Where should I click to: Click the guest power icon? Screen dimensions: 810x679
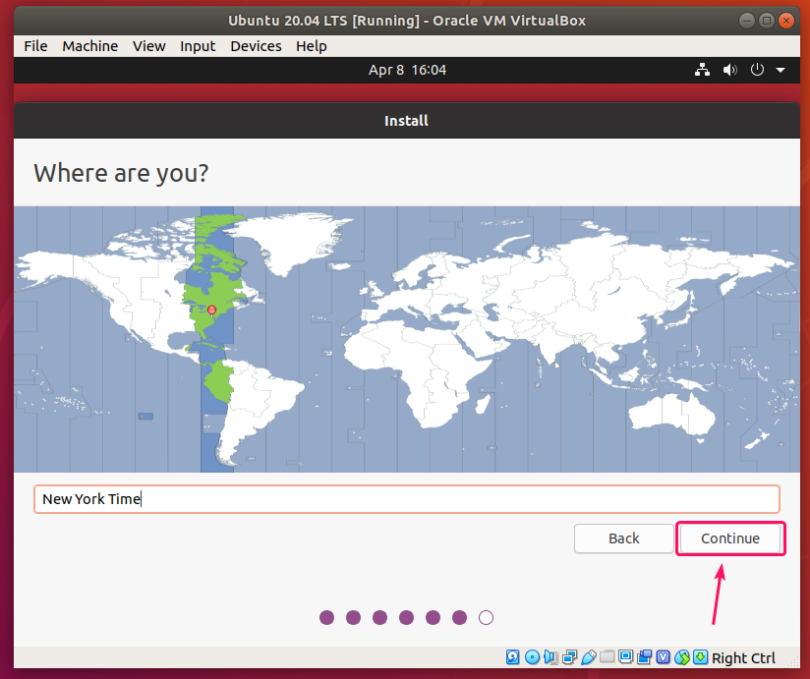coord(757,69)
